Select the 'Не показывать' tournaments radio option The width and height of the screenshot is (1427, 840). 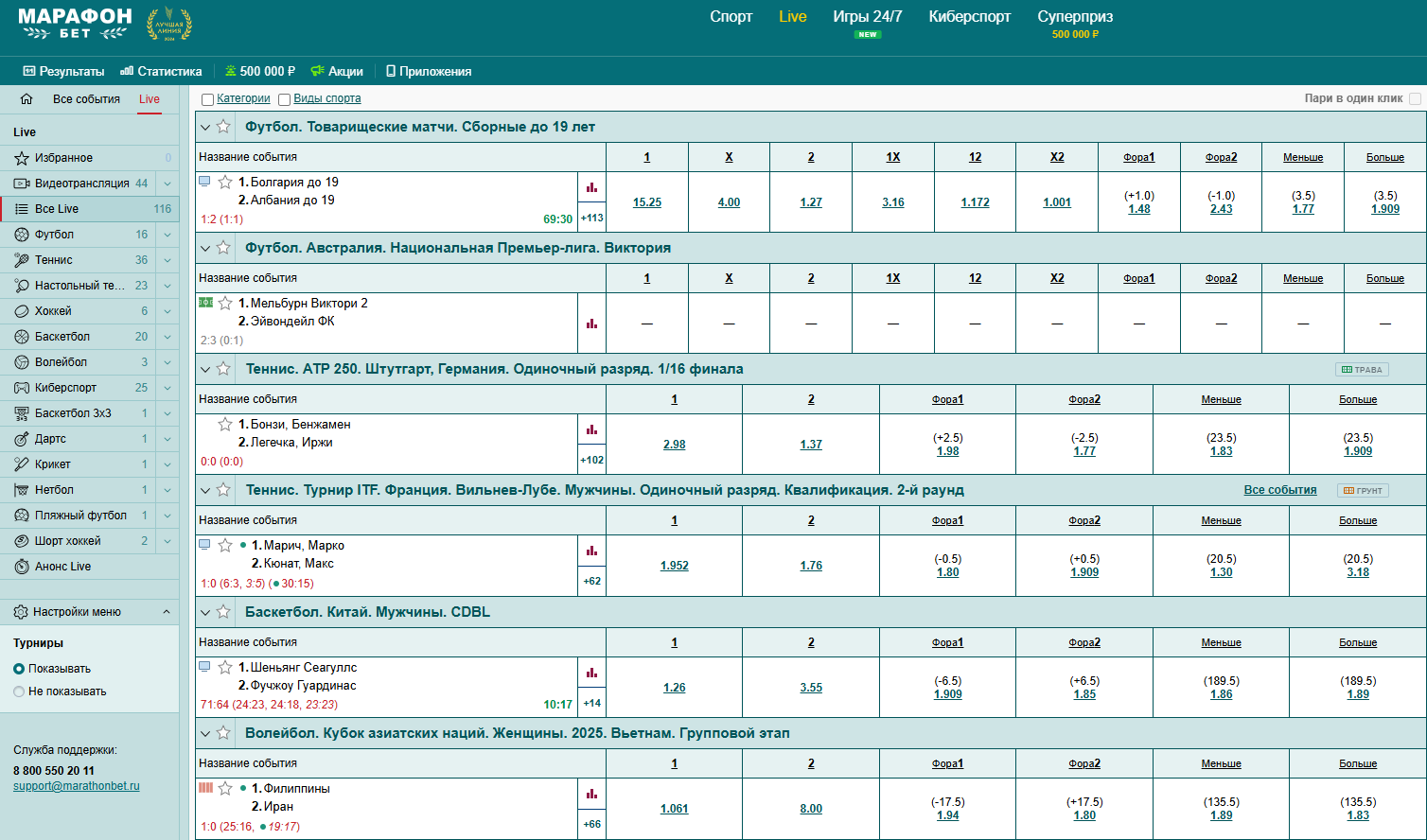(x=19, y=691)
